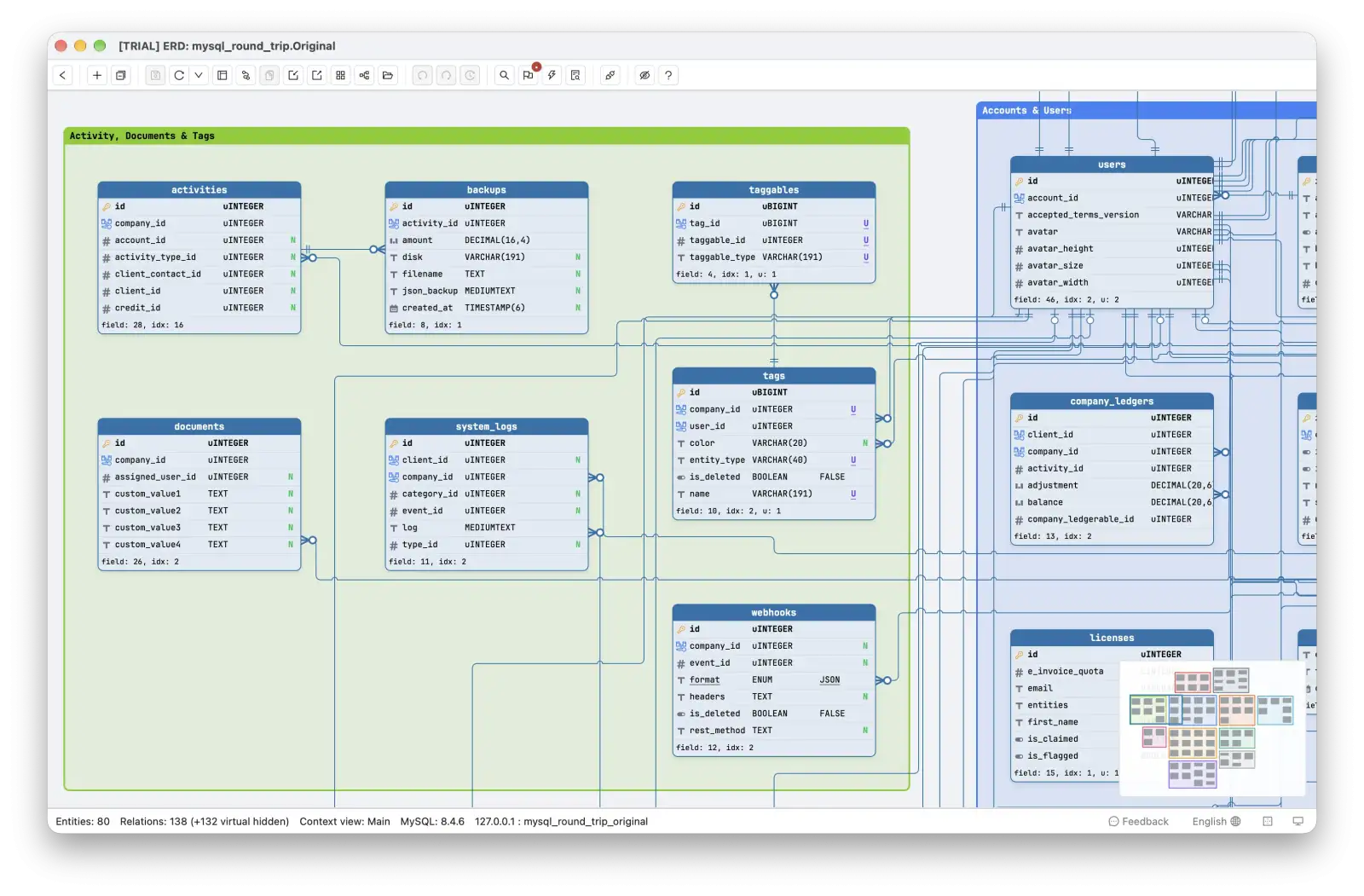Click the Activity, Documents & Tags group title
This screenshot has height=896, width=1364.
[142, 136]
